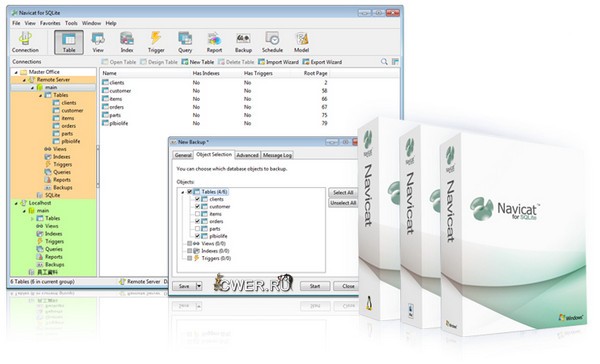Open the Model toolbar icon
The image size is (600, 364).
(302, 42)
